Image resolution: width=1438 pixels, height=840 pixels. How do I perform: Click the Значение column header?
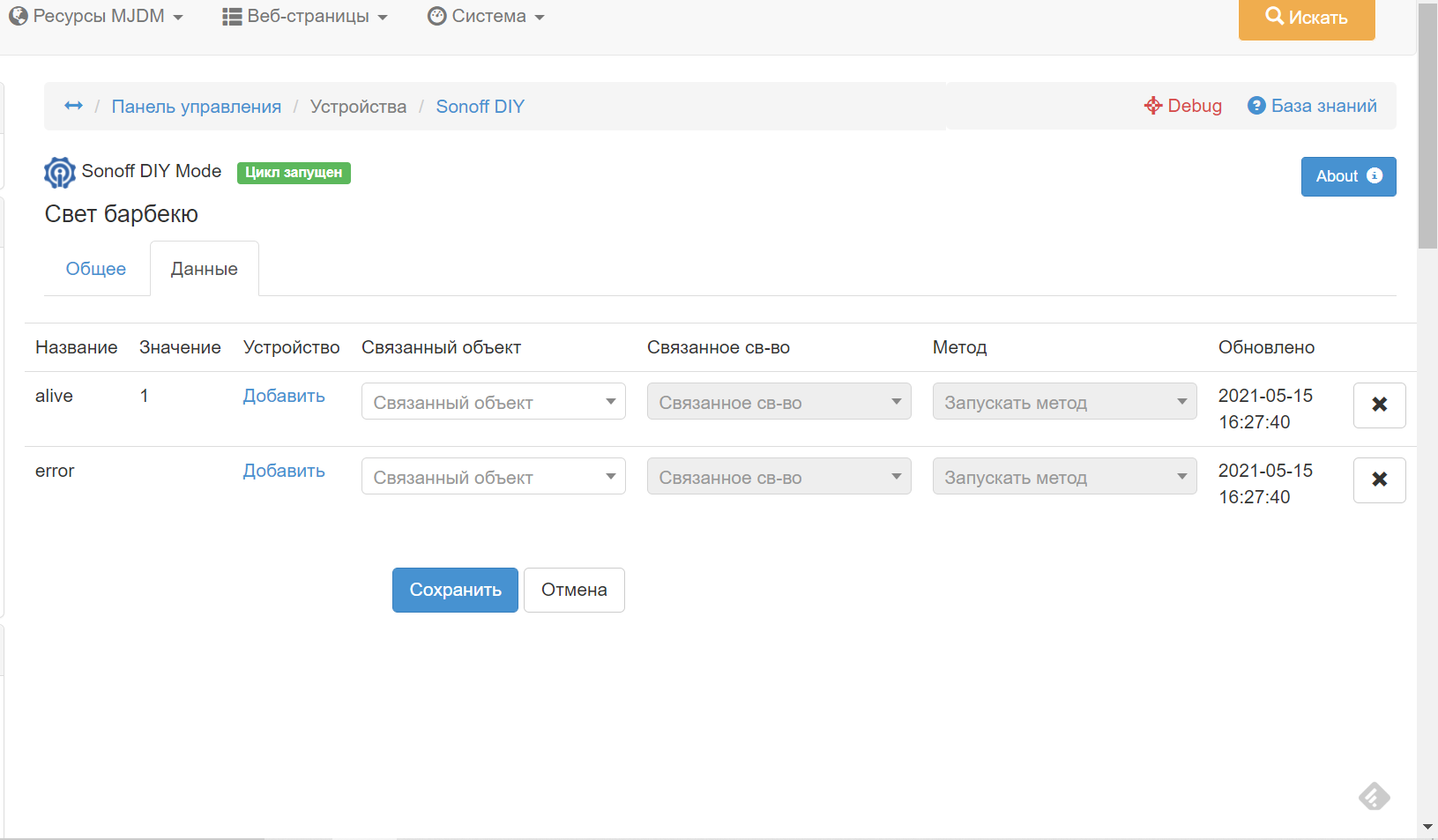pyautogui.click(x=180, y=347)
